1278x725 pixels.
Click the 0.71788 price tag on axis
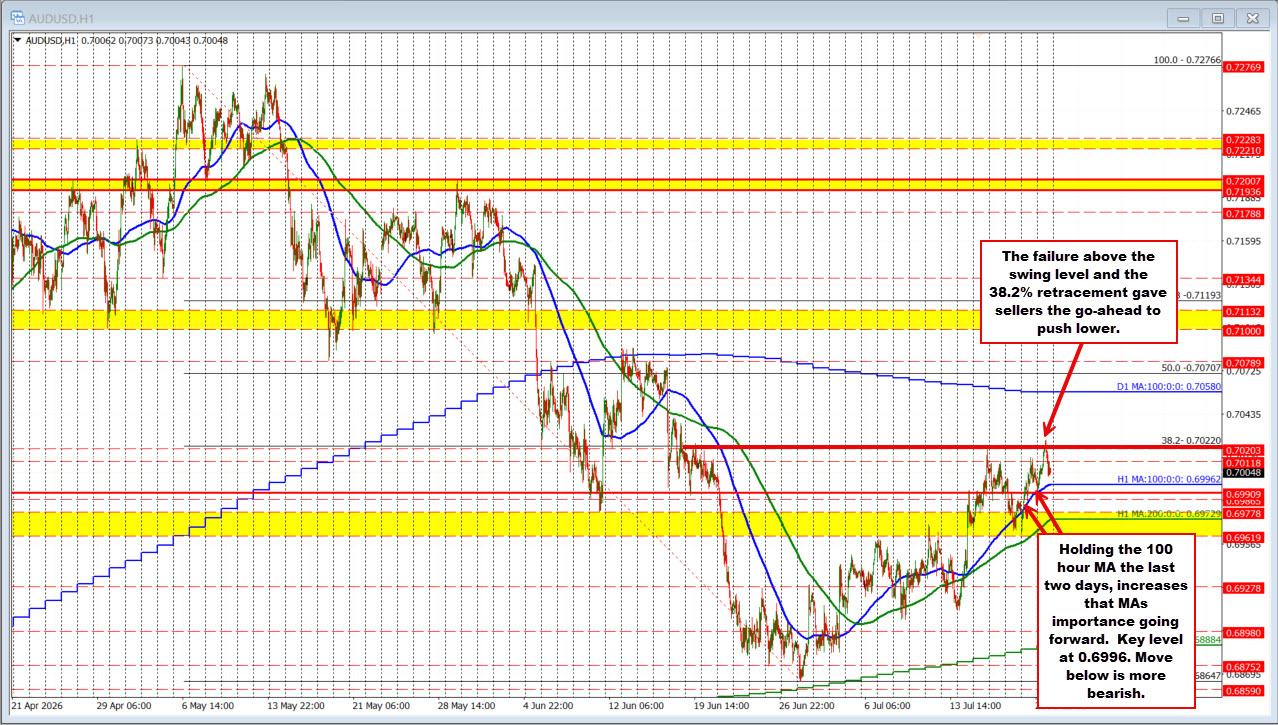click(x=1245, y=213)
